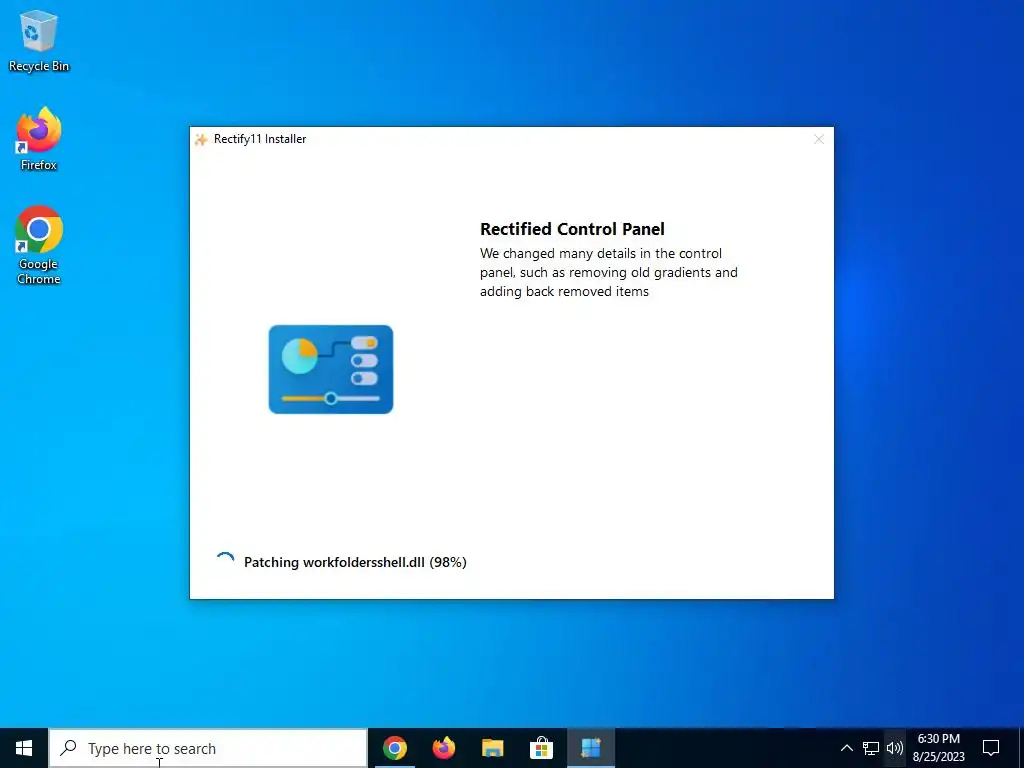Open the clock showing 6:30 PM
The height and width of the screenshot is (768, 1024).
click(x=938, y=748)
